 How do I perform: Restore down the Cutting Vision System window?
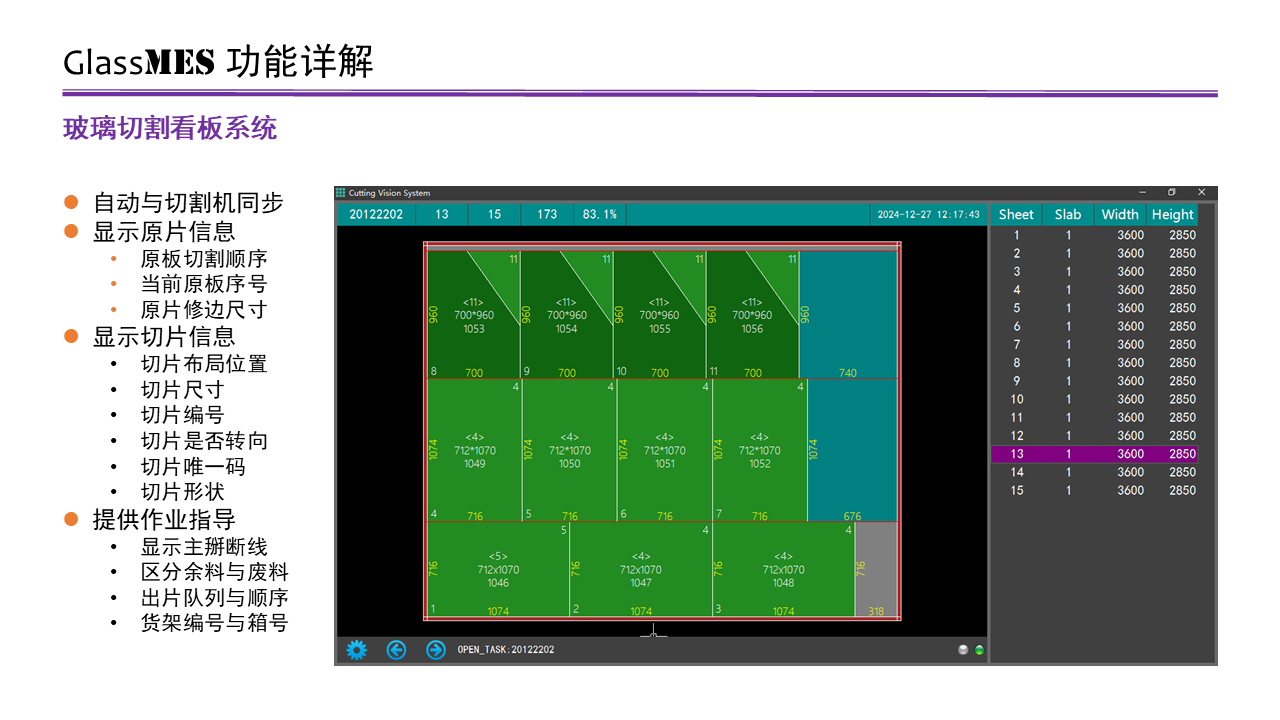point(1172,192)
